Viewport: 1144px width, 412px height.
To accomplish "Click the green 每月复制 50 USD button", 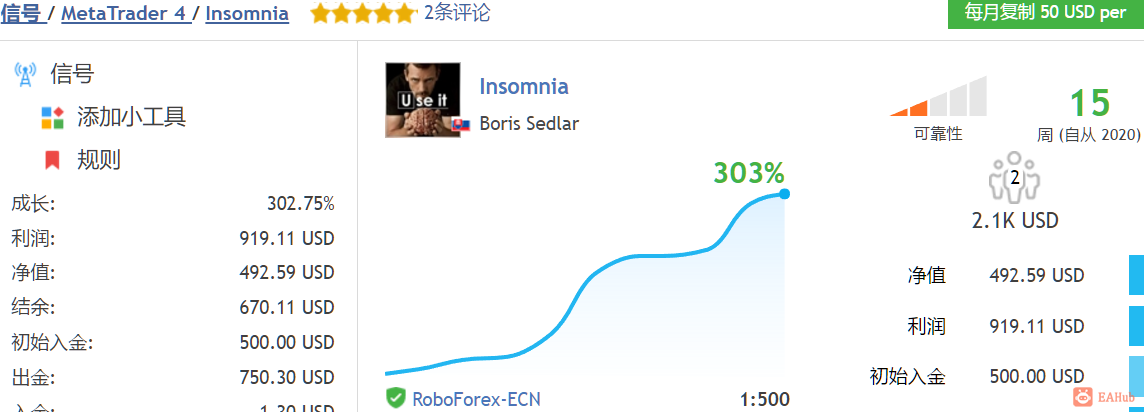I will pyautogui.click(x=1046, y=14).
